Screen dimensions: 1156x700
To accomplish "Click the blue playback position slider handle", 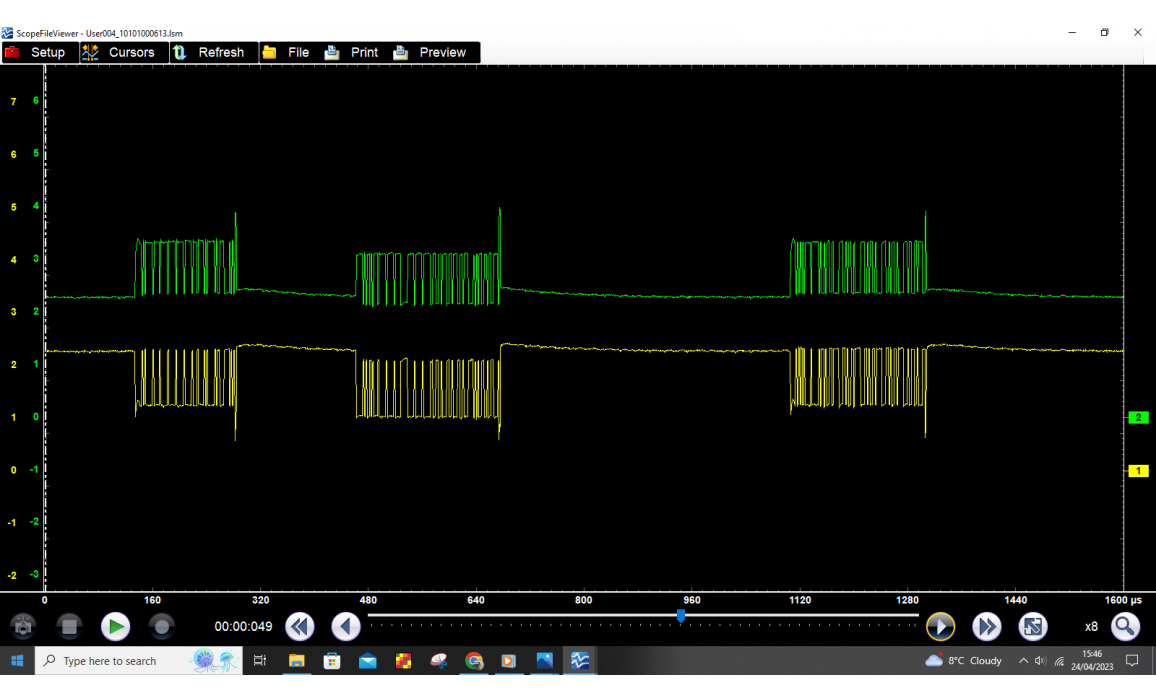I will click(x=681, y=616).
